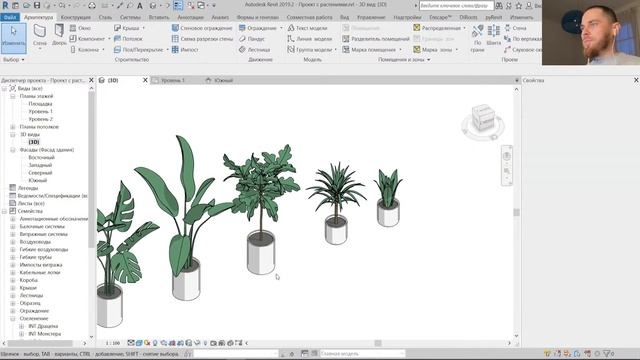Viewport: 640px width, 360px height.
Task: Select the Ограждение (Railing) tool
Action: 258,28
